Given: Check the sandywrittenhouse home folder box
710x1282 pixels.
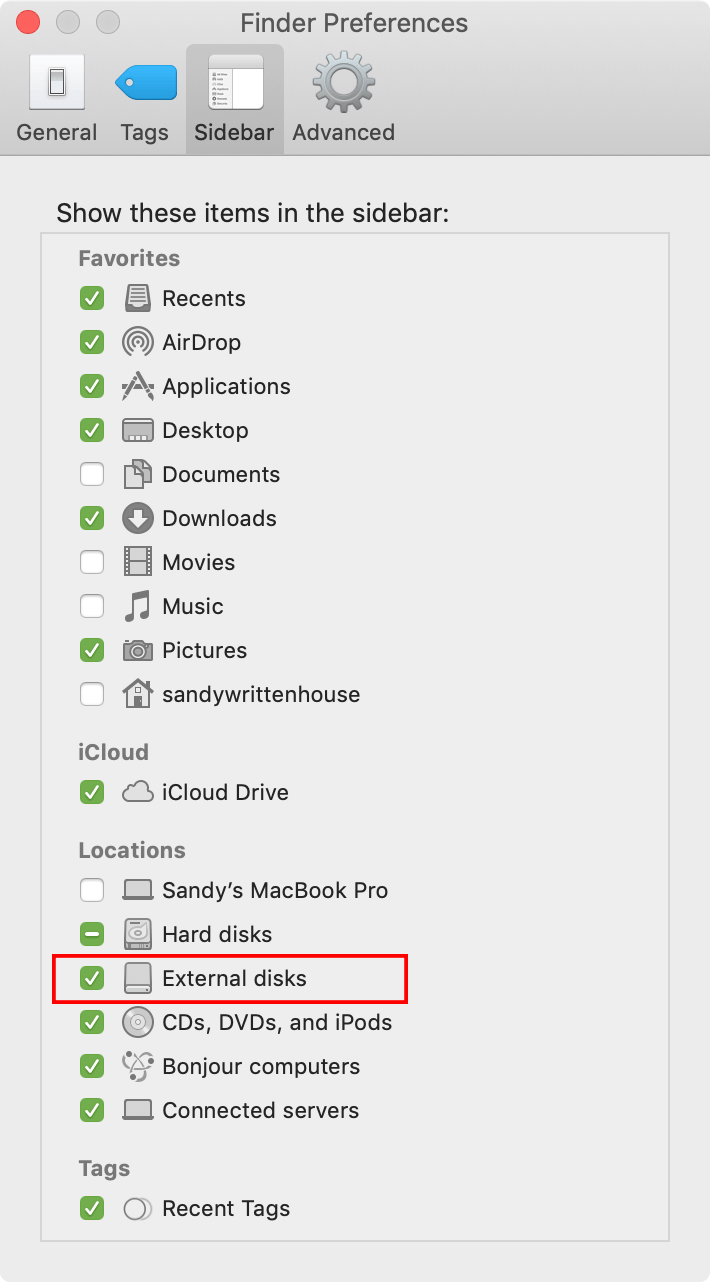Looking at the screenshot, I should (x=92, y=694).
